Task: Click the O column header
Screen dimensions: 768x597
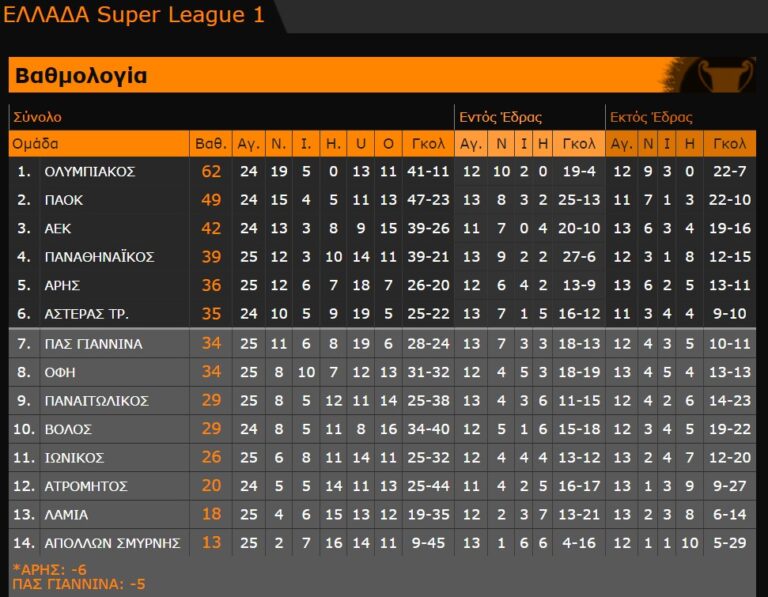Action: pyautogui.click(x=389, y=144)
